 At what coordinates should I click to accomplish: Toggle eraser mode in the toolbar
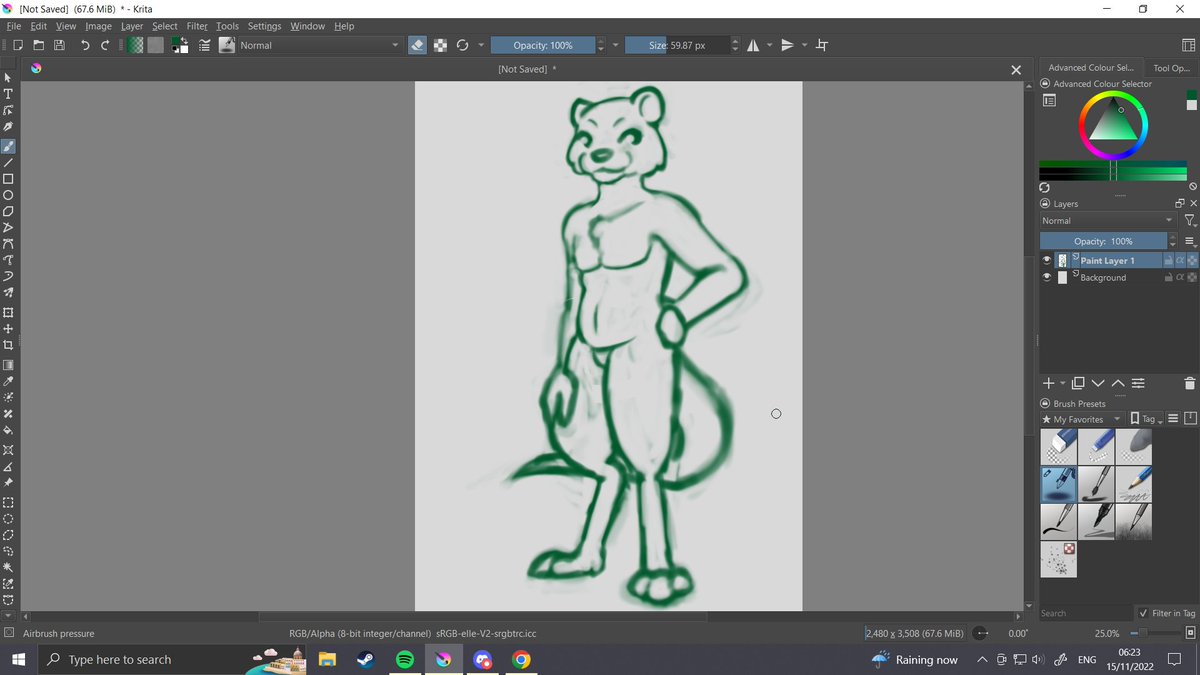(x=417, y=45)
